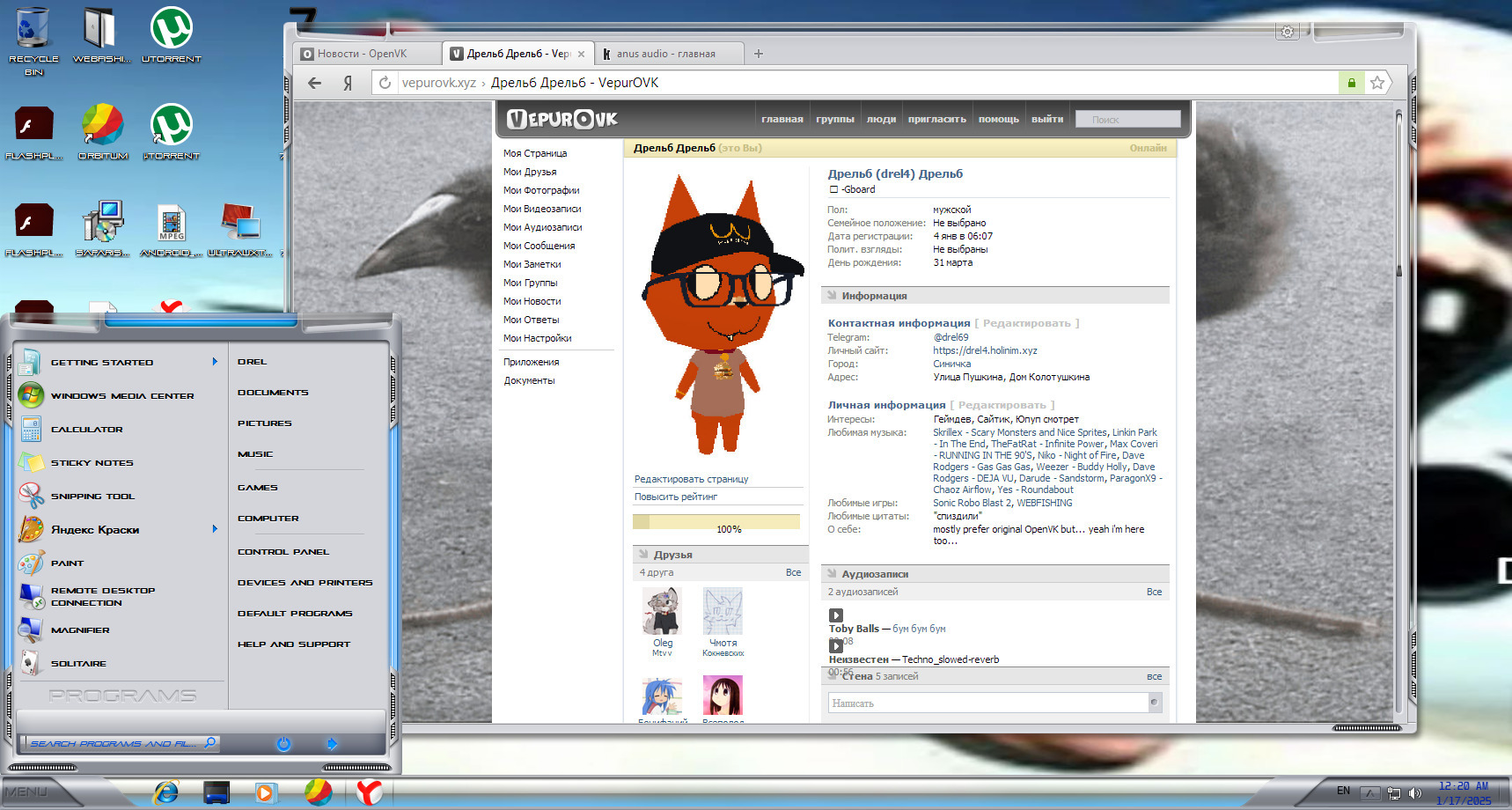The height and width of the screenshot is (810, 1512).
Task: Click the power button in Start menu
Action: [x=283, y=744]
